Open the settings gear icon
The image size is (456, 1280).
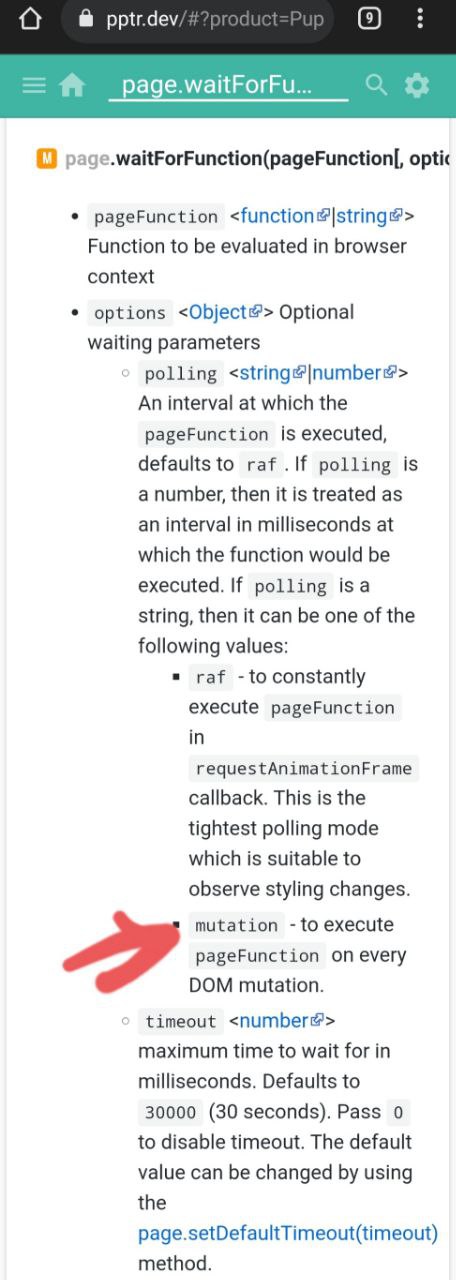click(x=416, y=86)
